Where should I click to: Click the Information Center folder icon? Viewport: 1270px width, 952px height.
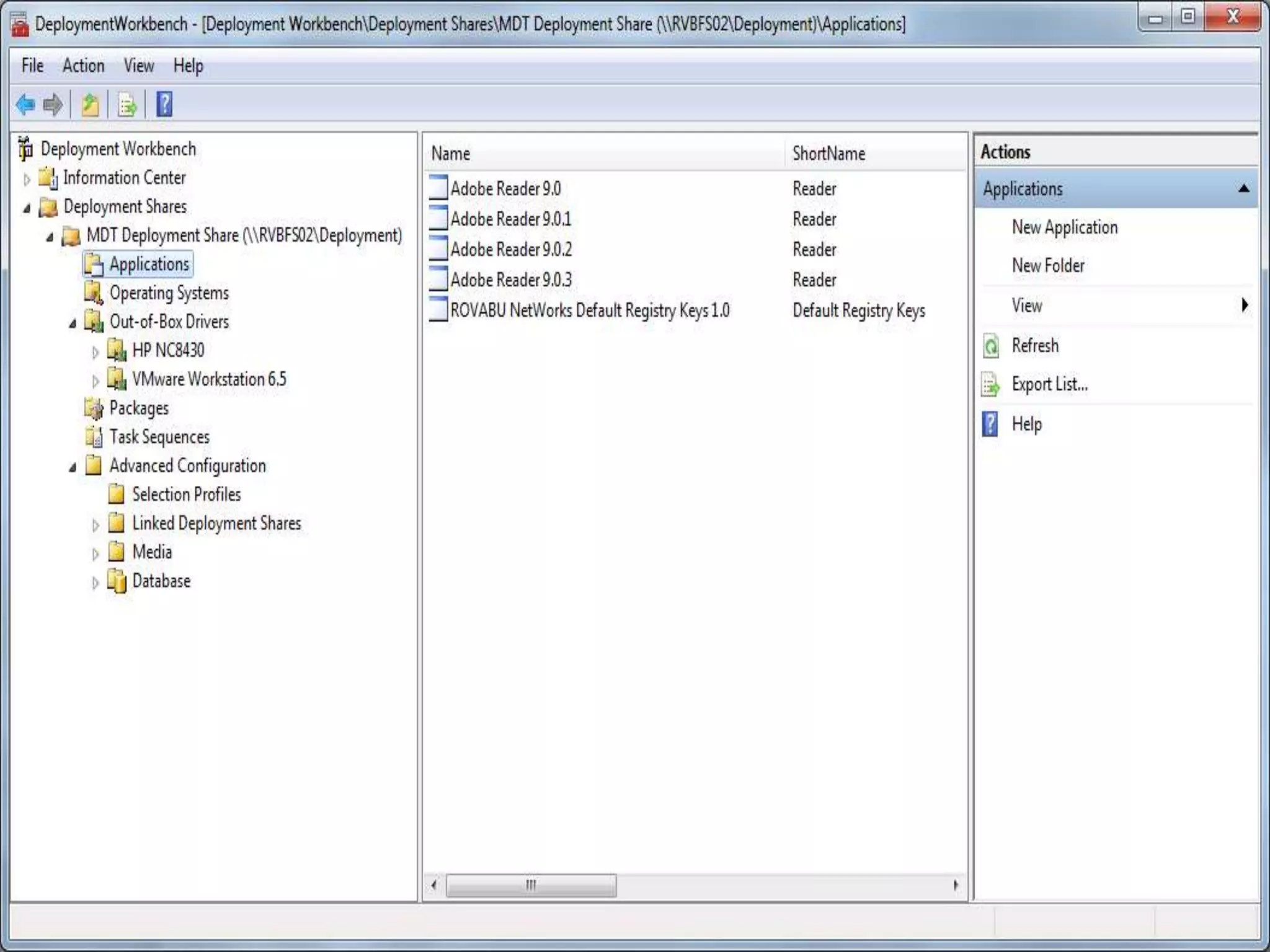point(48,178)
